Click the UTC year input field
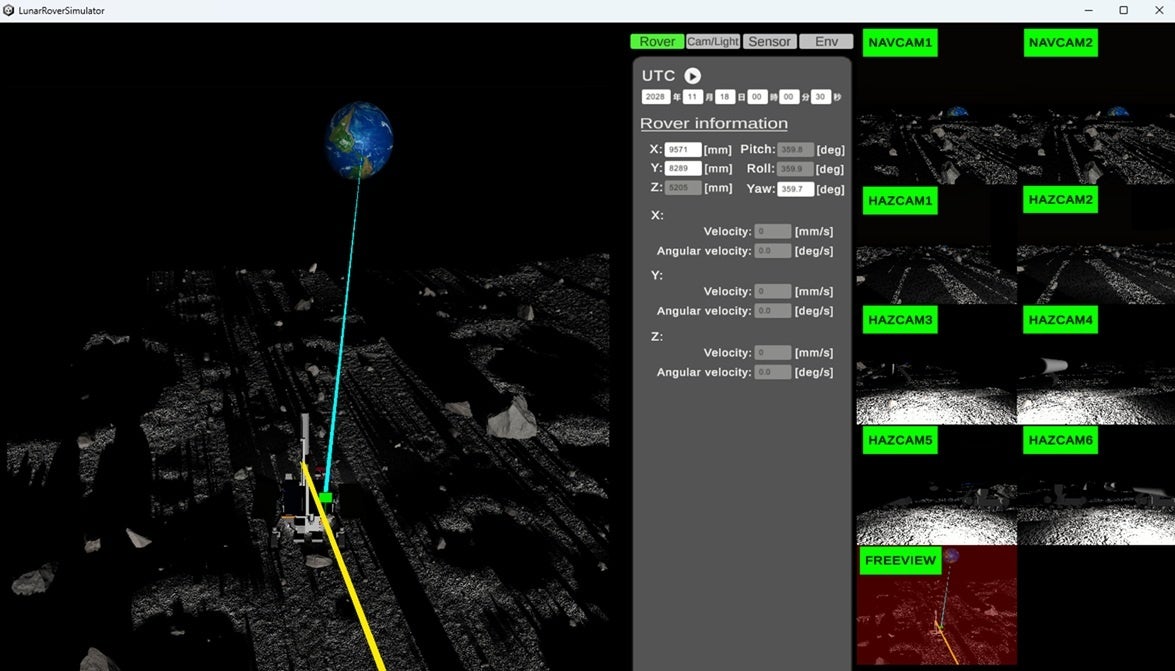Viewport: 1175px width, 671px height. pyautogui.click(x=655, y=97)
